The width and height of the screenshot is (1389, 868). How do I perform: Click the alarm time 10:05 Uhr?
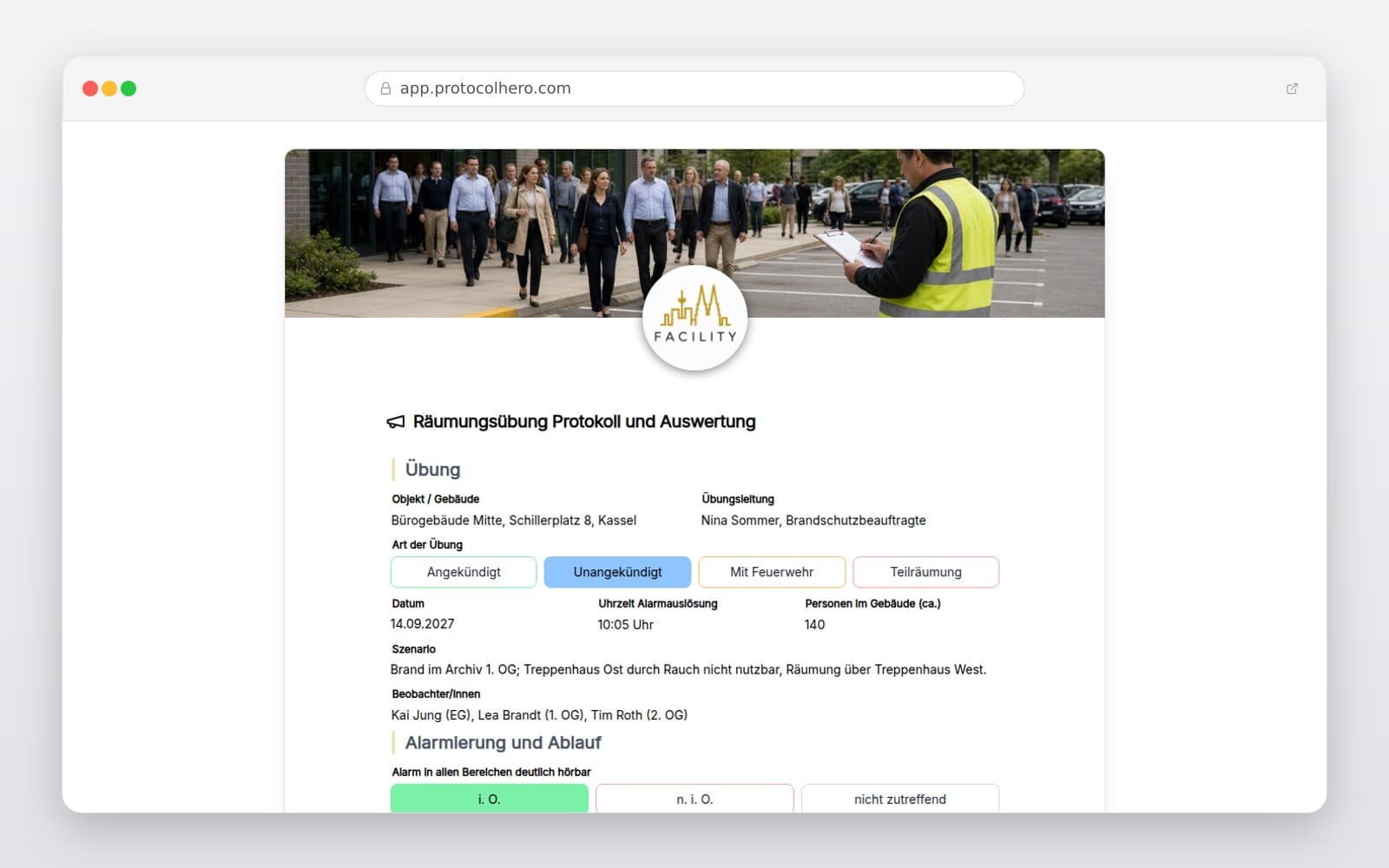[x=625, y=624]
